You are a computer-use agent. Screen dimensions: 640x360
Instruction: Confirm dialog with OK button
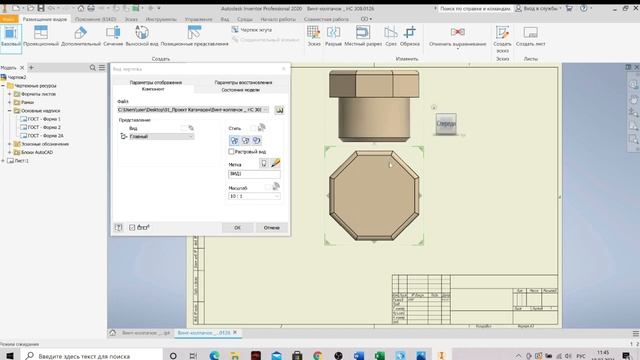click(238, 227)
